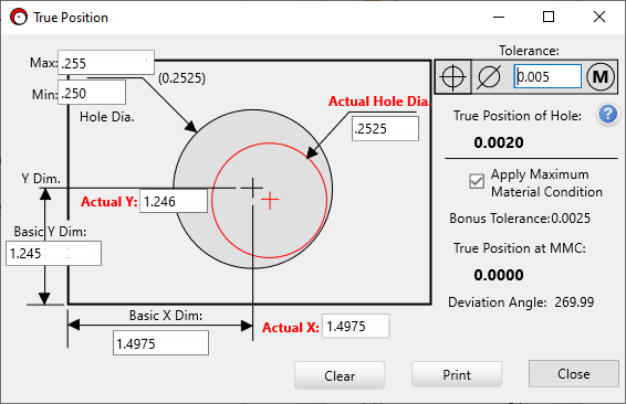The height and width of the screenshot is (404, 626).
Task: Click the Actual X value field
Action: click(x=355, y=327)
